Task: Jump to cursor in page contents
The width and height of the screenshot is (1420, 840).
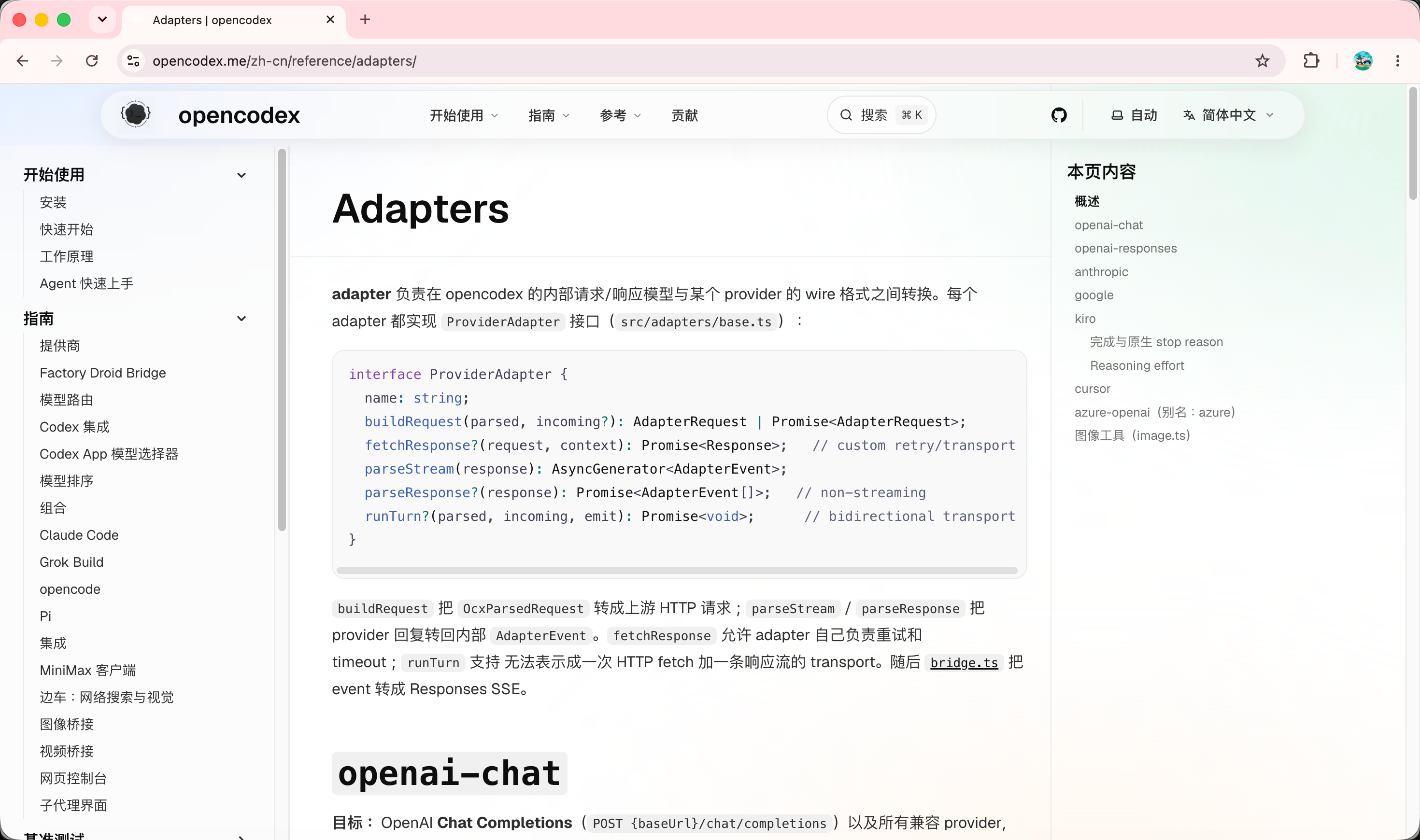Action: (x=1092, y=389)
